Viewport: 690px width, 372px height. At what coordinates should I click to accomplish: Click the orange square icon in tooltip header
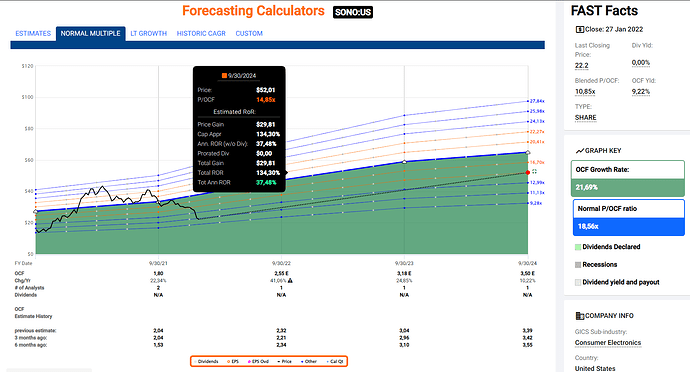click(x=224, y=76)
